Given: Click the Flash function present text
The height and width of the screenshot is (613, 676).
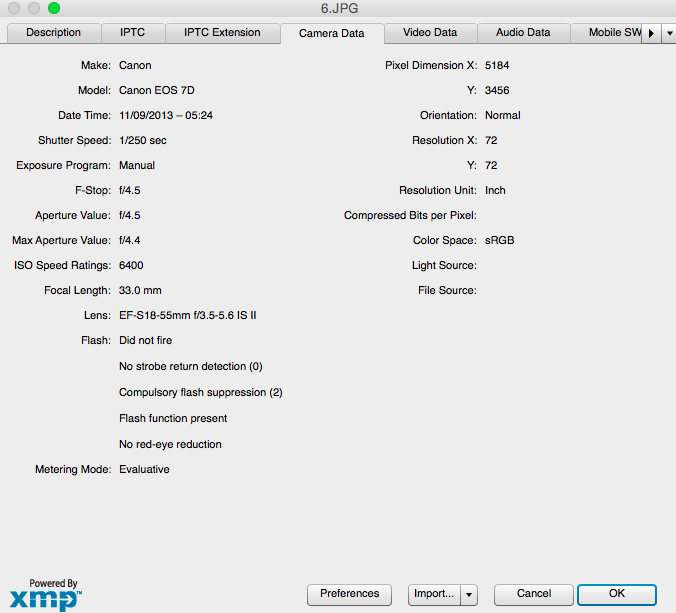Looking at the screenshot, I should click(173, 419).
